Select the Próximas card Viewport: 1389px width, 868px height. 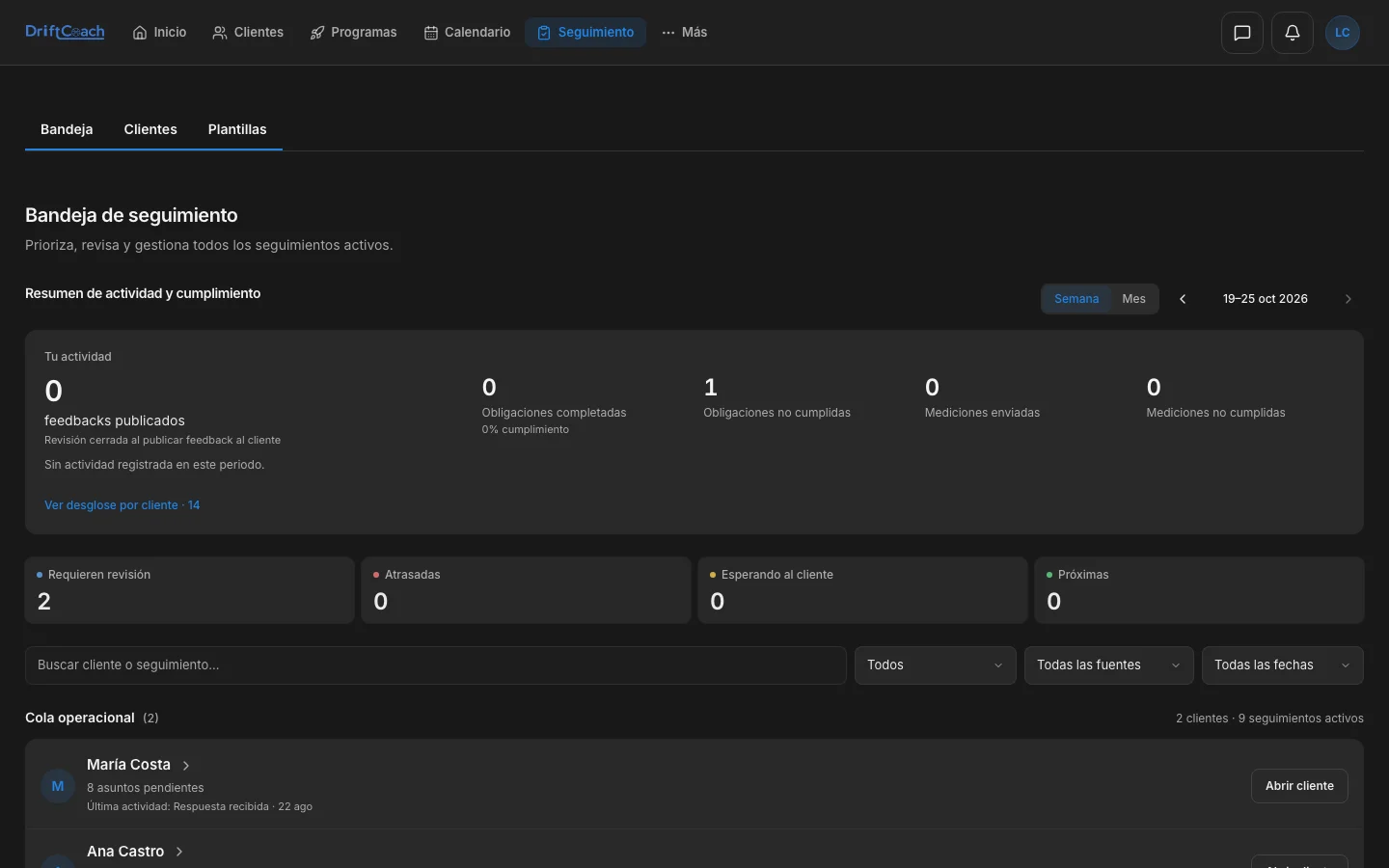tap(1199, 590)
